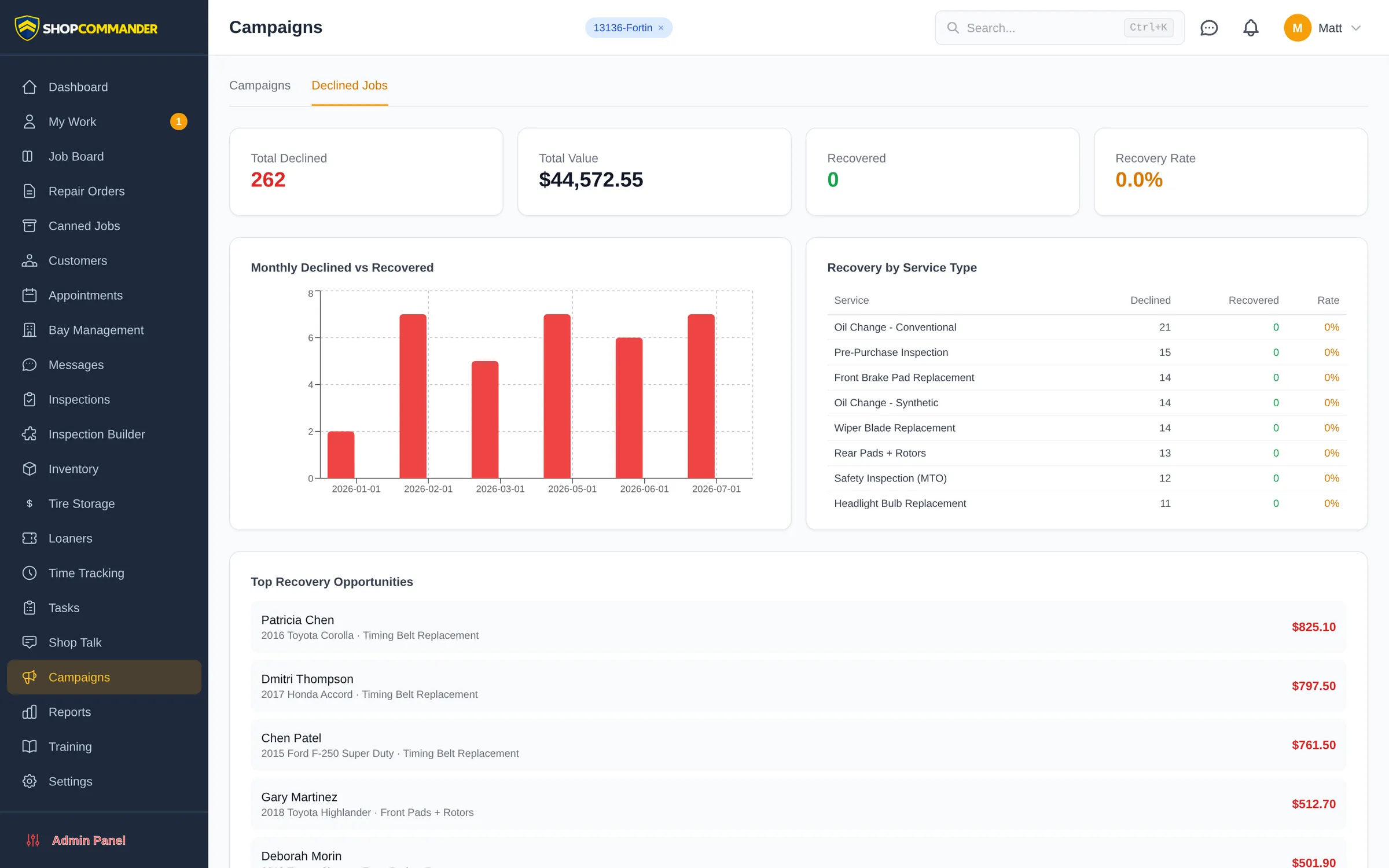Click the Total Value $44,572.55 figure
The image size is (1389, 868).
click(591, 180)
